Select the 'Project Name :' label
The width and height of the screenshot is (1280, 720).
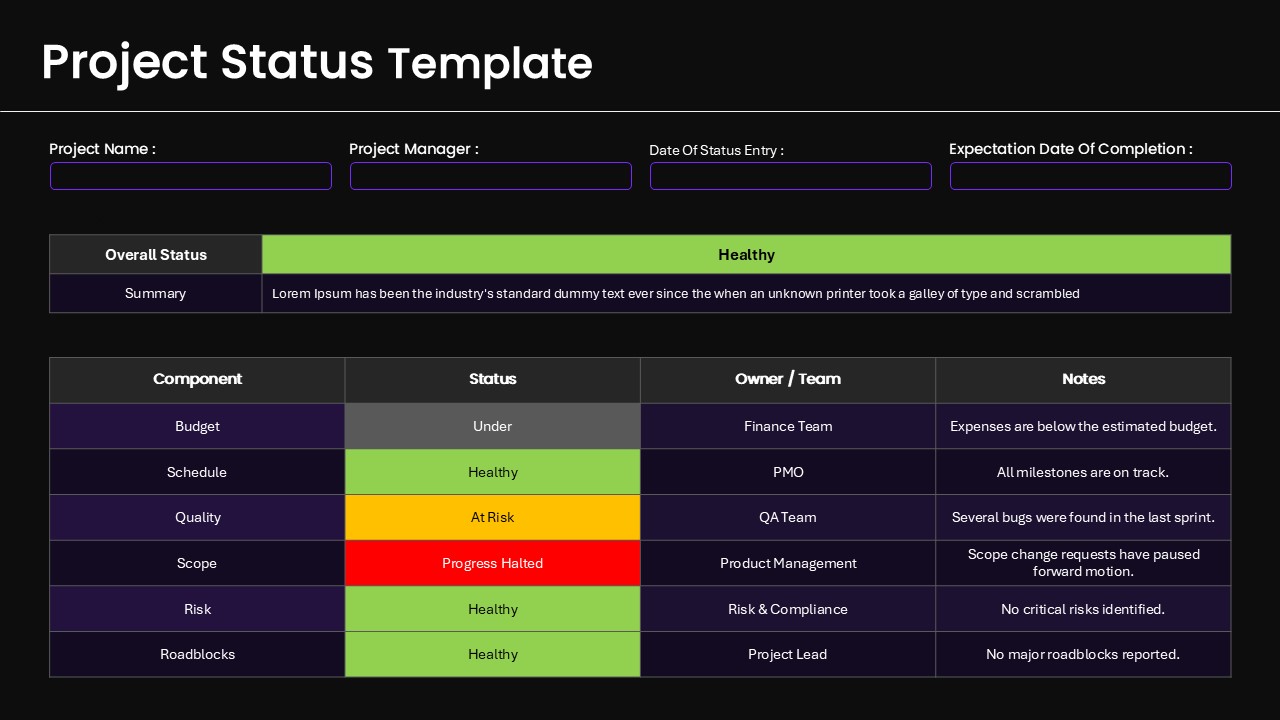point(102,149)
